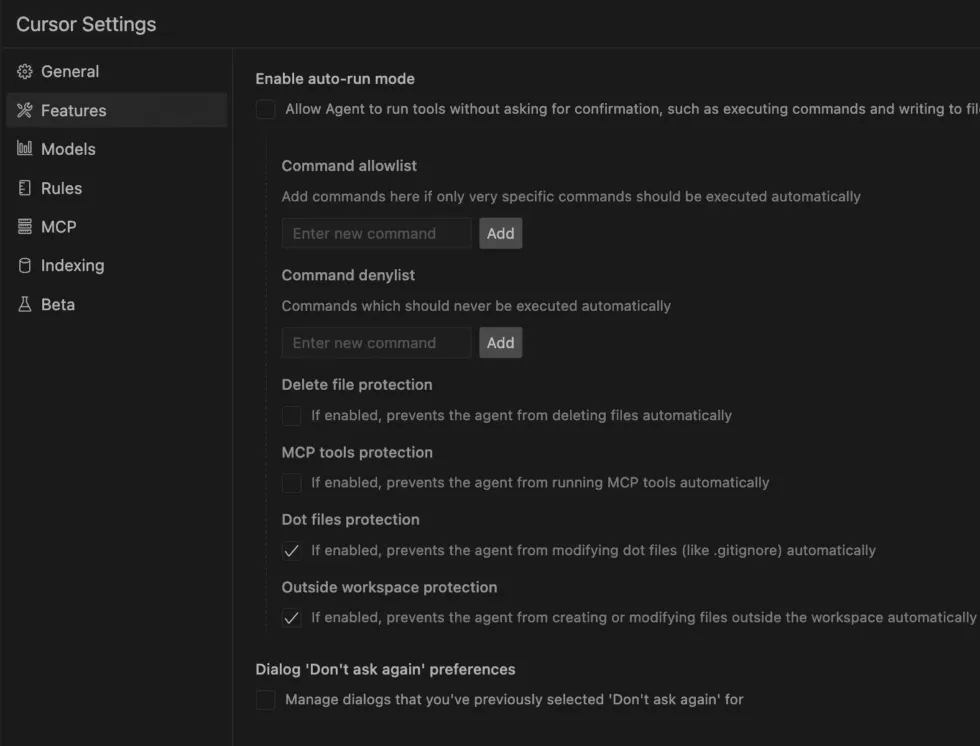
Task: Click the General gear icon in sidebar
Action: (24, 71)
